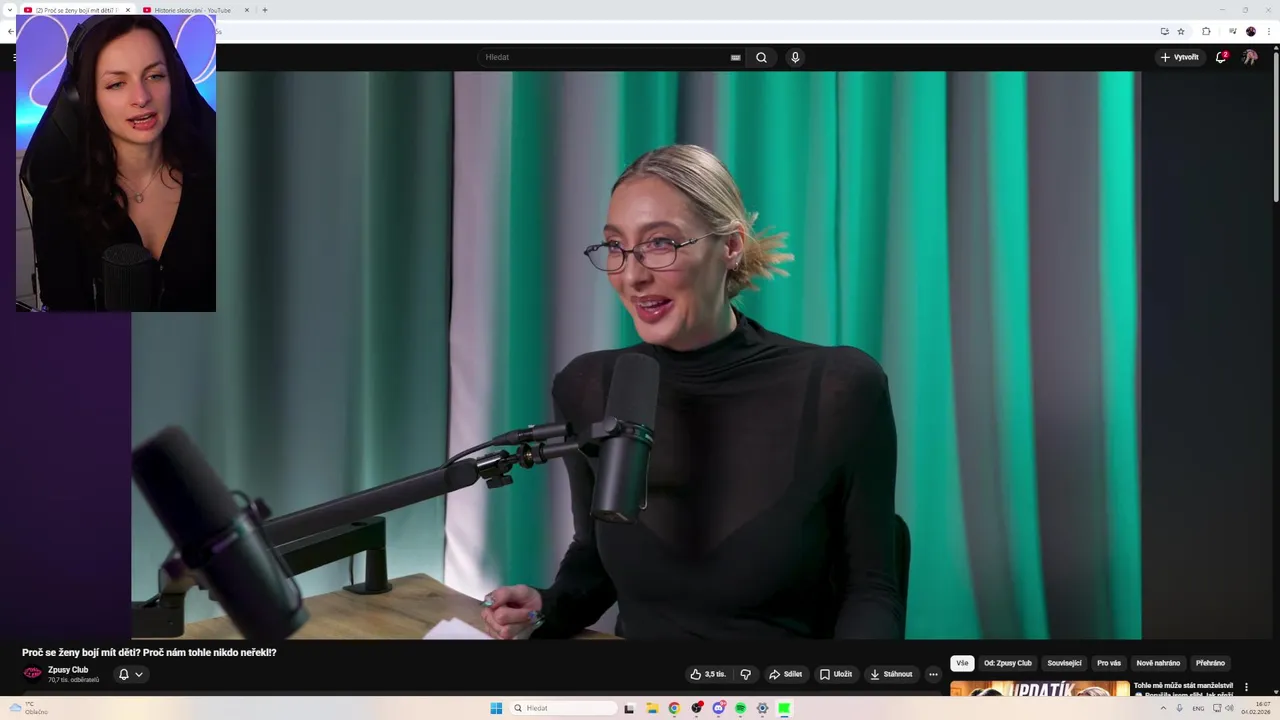Click the main video player area
This screenshot has width=1280, height=720.
(636, 355)
